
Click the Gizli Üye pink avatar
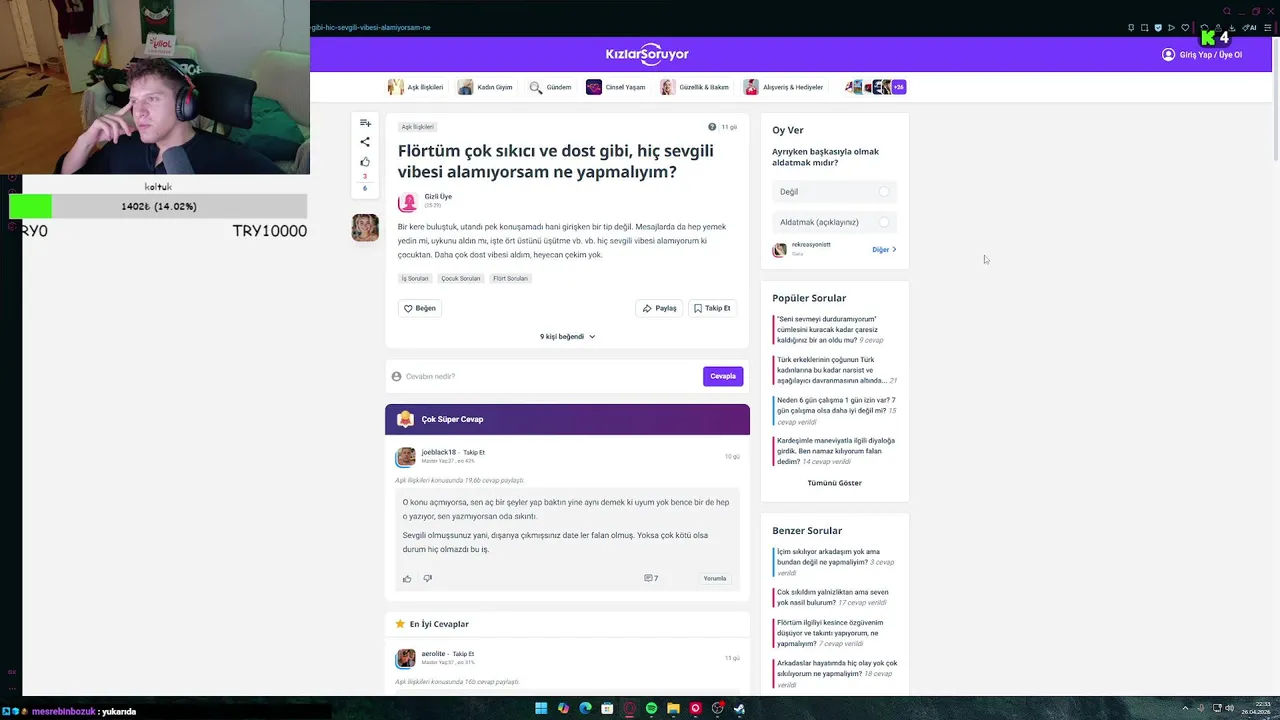[x=408, y=203]
